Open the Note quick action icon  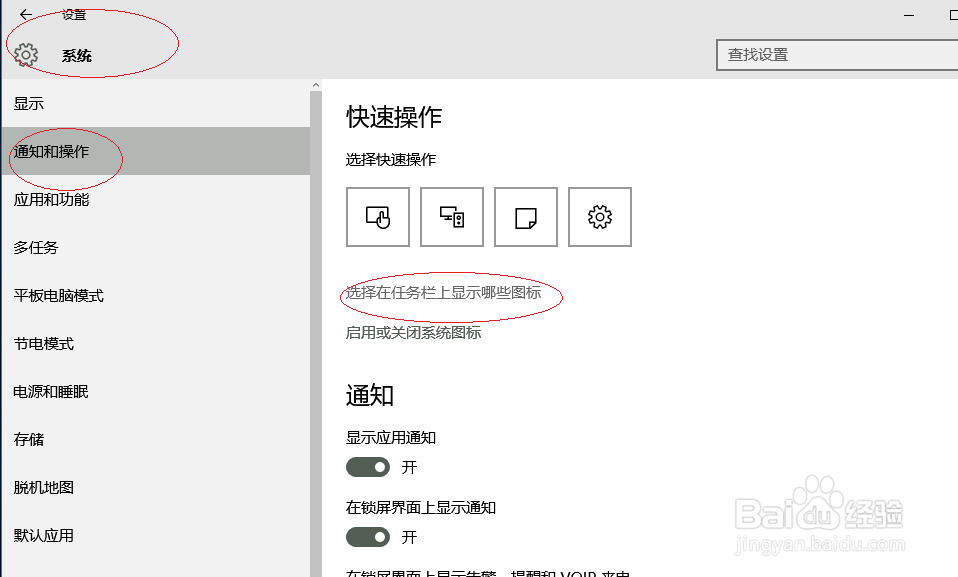525,216
